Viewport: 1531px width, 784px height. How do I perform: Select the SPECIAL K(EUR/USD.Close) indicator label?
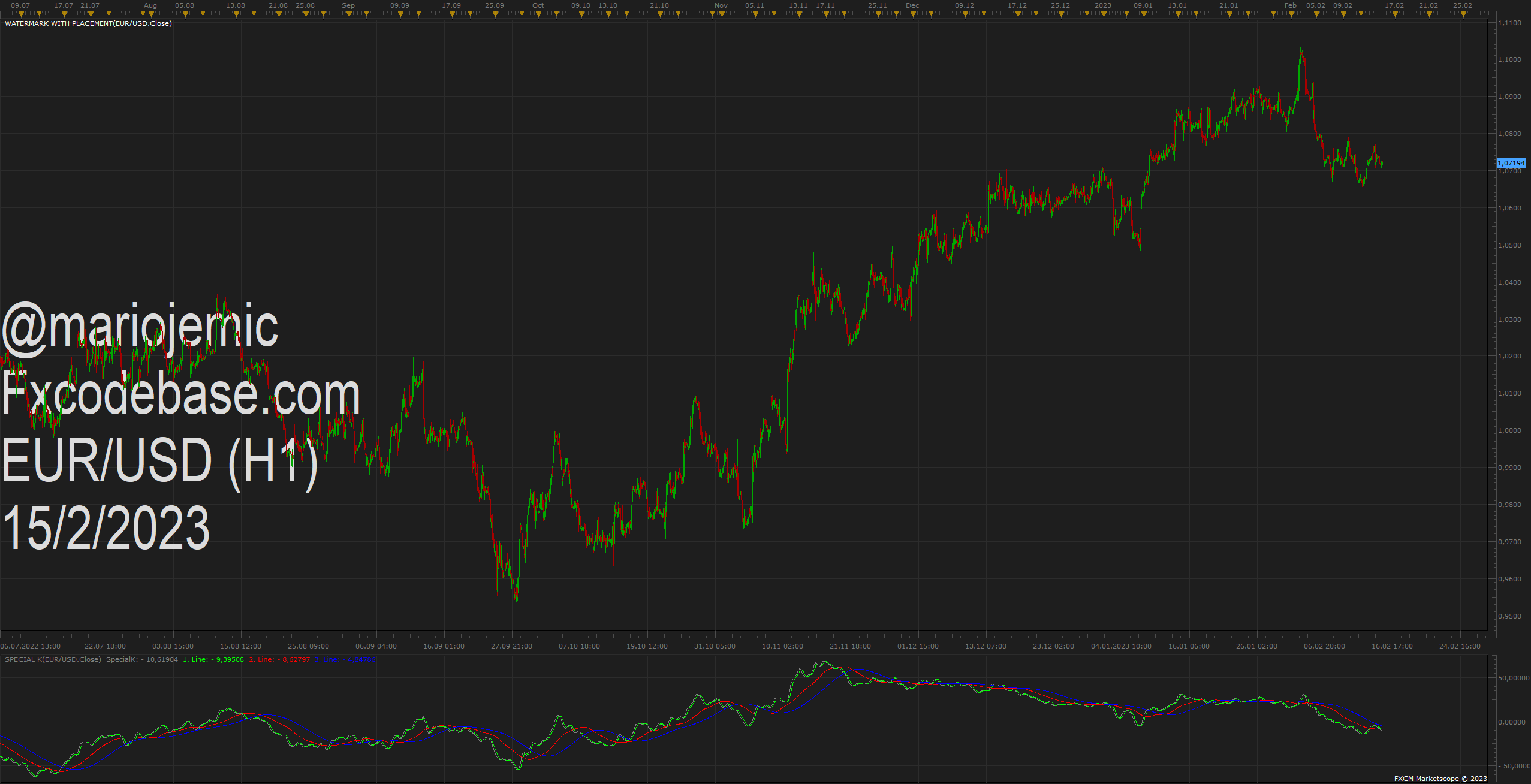[53, 659]
